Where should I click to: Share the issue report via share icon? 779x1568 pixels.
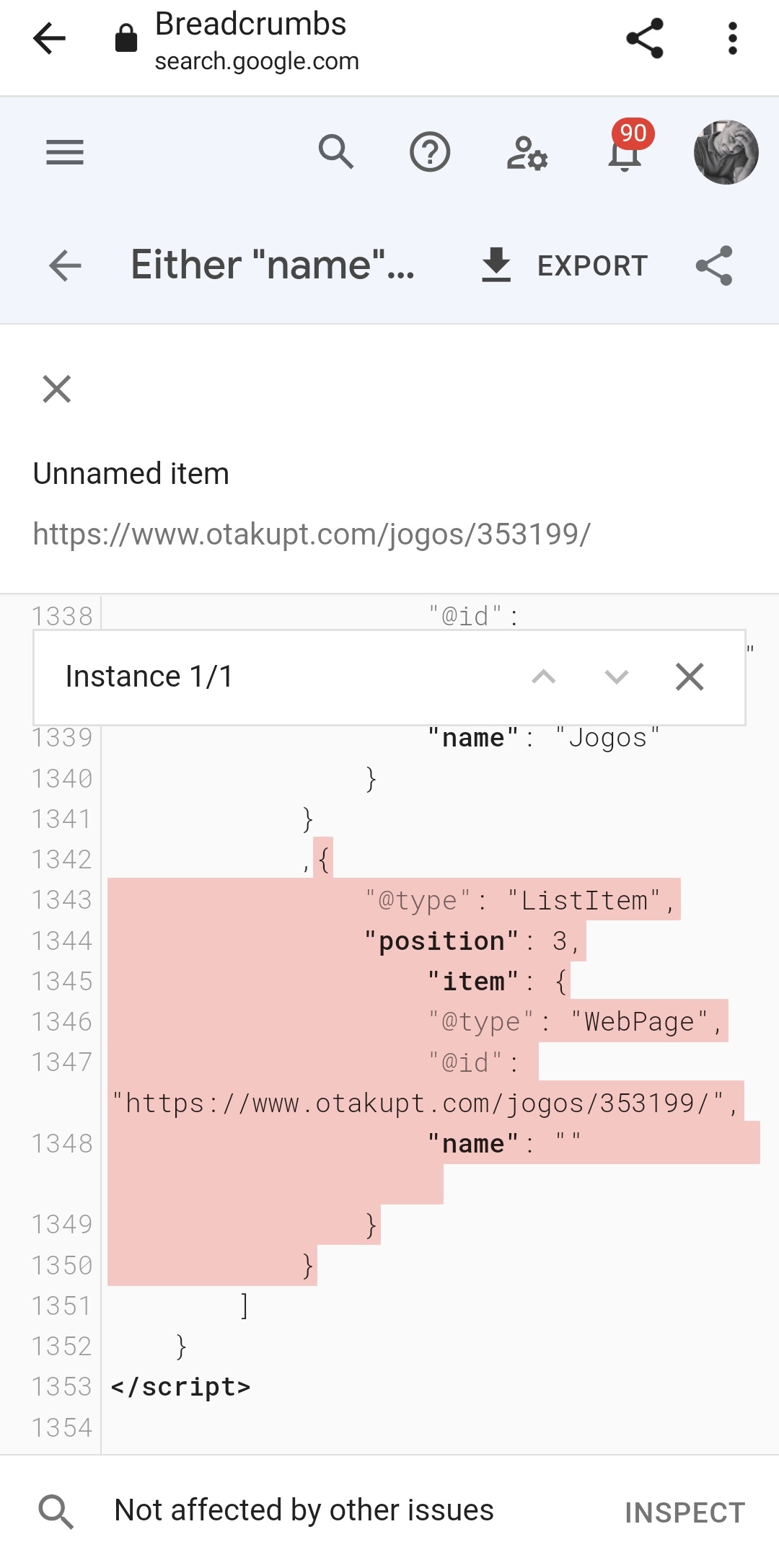(x=714, y=265)
